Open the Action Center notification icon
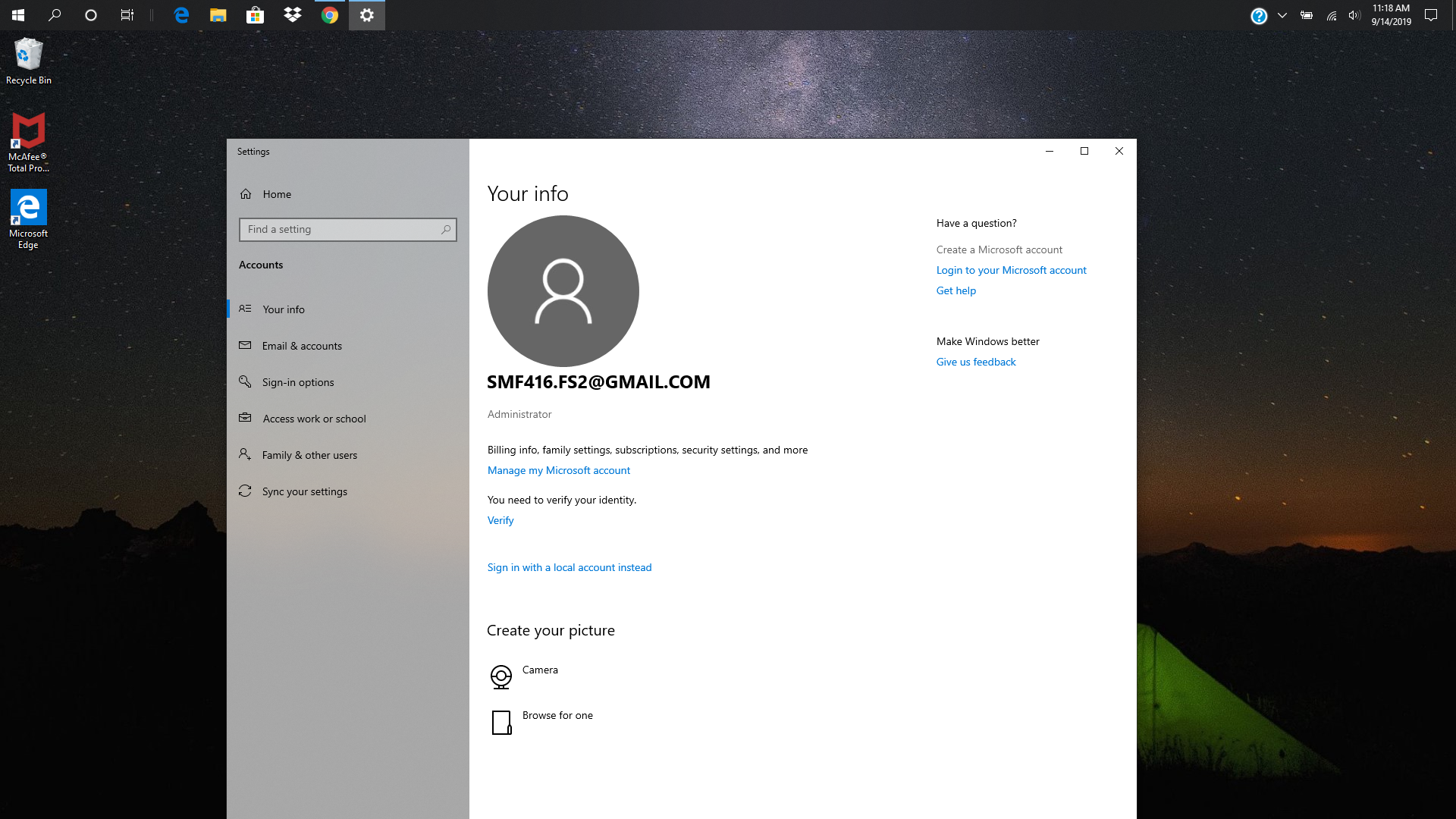1456x819 pixels. [1431, 15]
